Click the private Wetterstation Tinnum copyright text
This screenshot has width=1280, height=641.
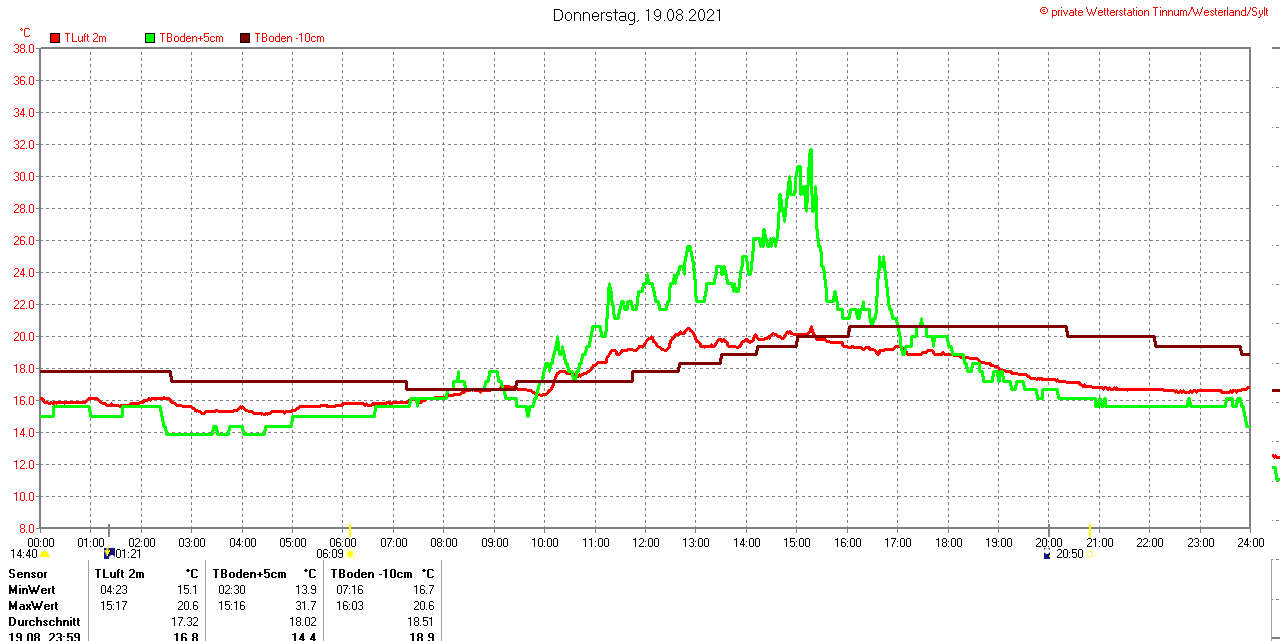click(1158, 11)
